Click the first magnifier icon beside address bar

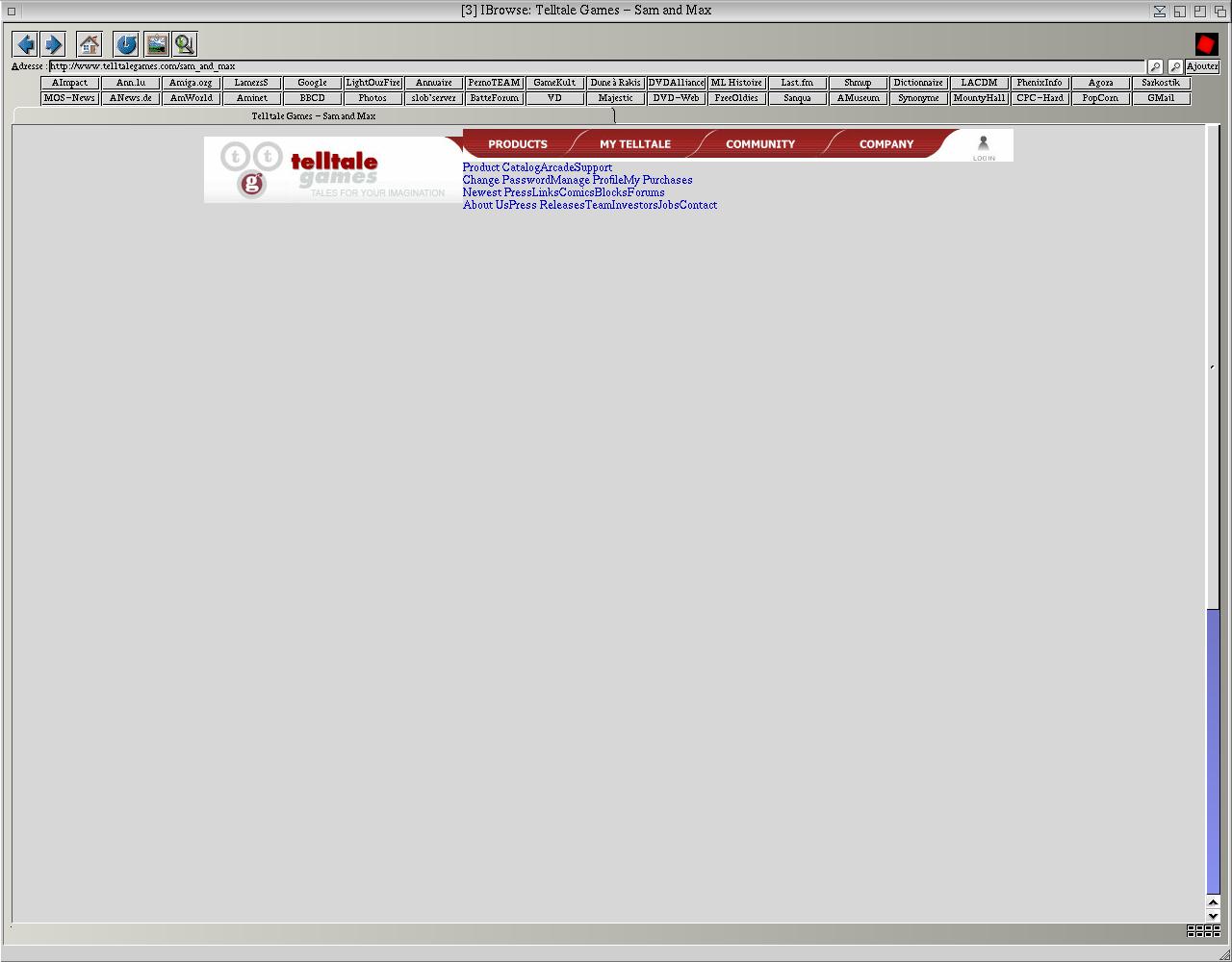tap(1155, 67)
